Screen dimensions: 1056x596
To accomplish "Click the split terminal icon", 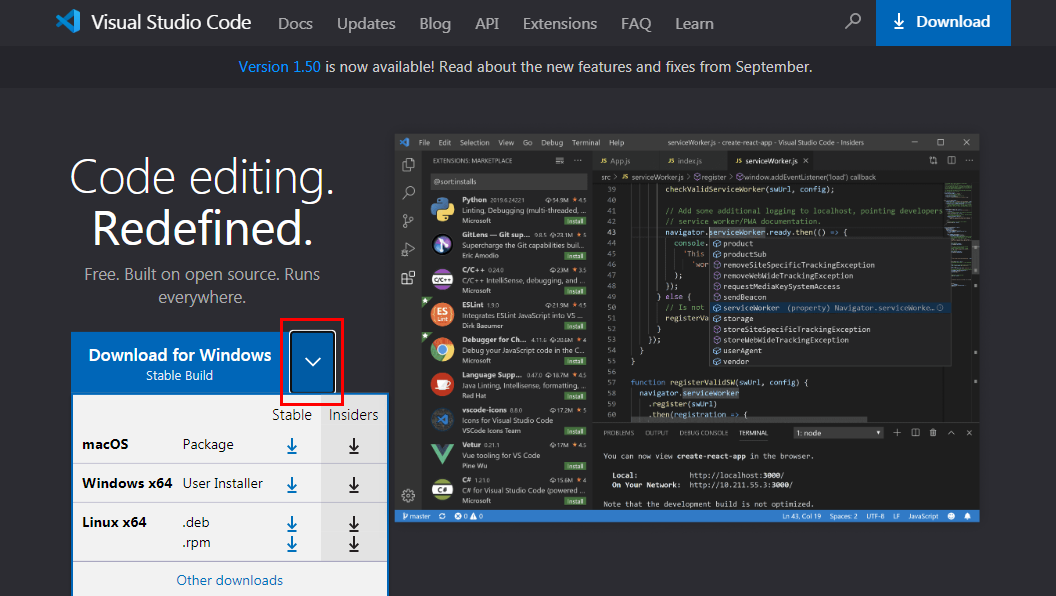I will [915, 432].
